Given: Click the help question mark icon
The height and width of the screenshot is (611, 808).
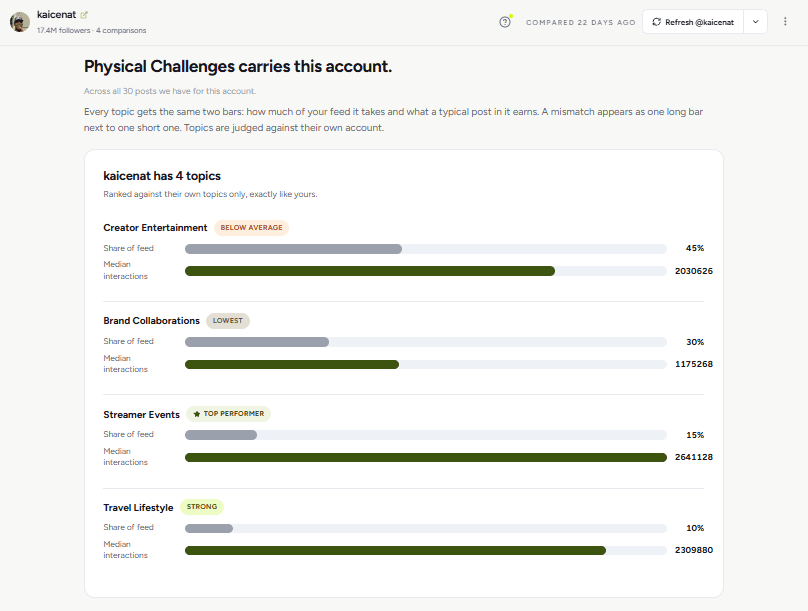Looking at the screenshot, I should click(x=505, y=22).
